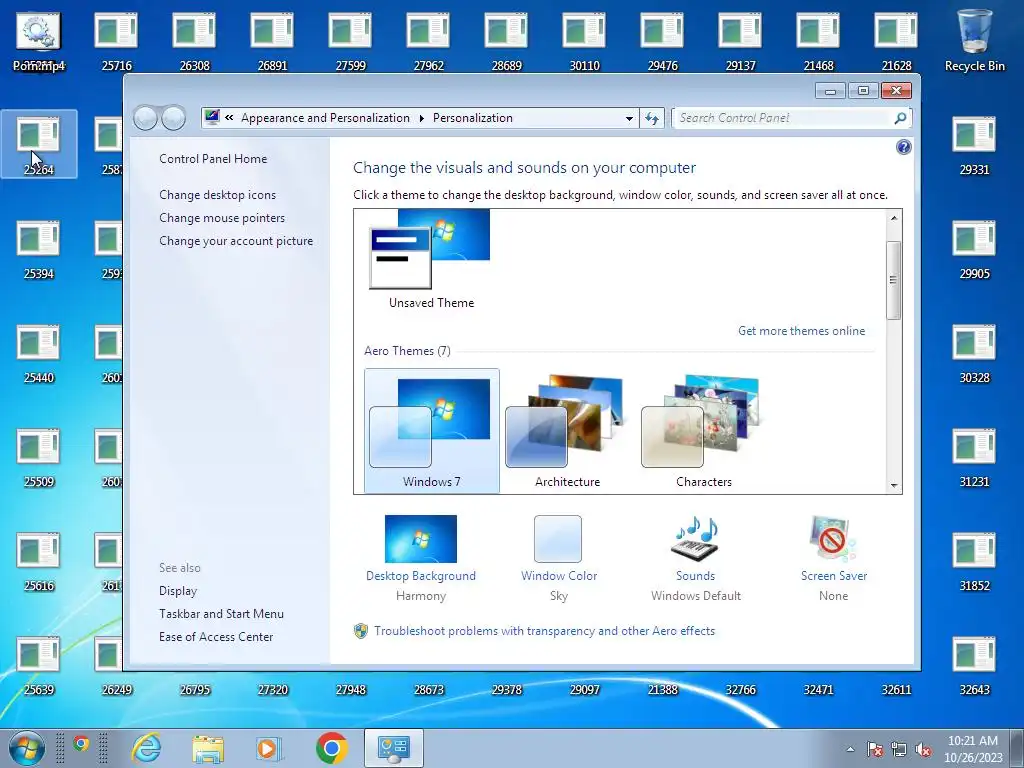The width and height of the screenshot is (1024, 768).
Task: Go to Control Panel Home
Action: coord(213,159)
